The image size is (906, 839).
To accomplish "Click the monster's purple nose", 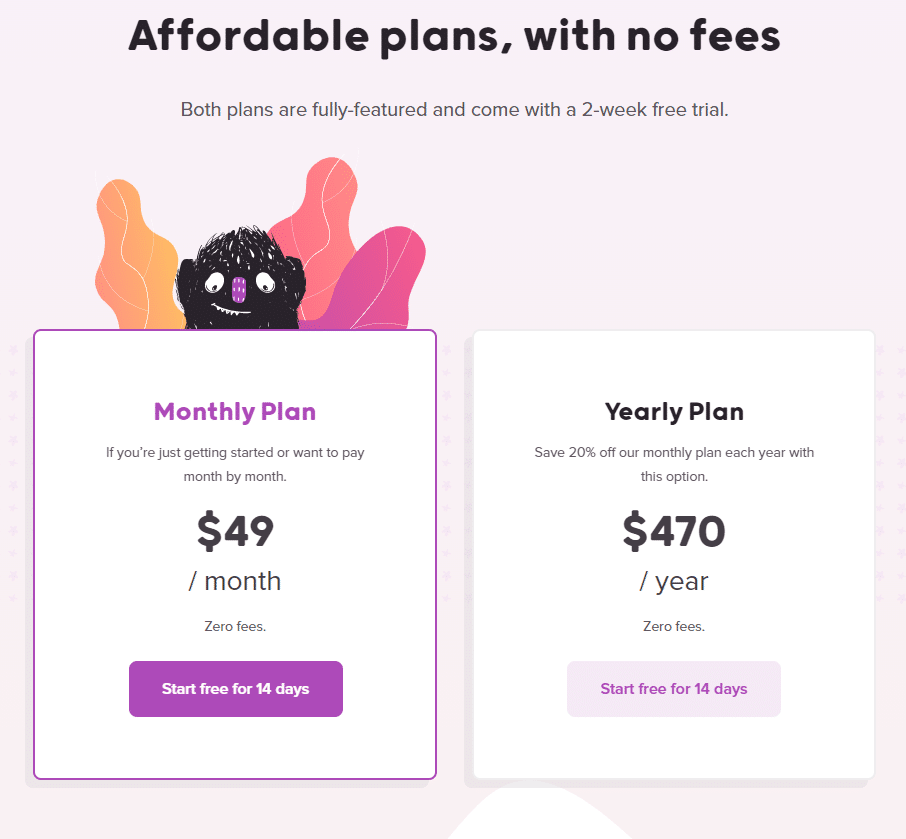I will 239,289.
